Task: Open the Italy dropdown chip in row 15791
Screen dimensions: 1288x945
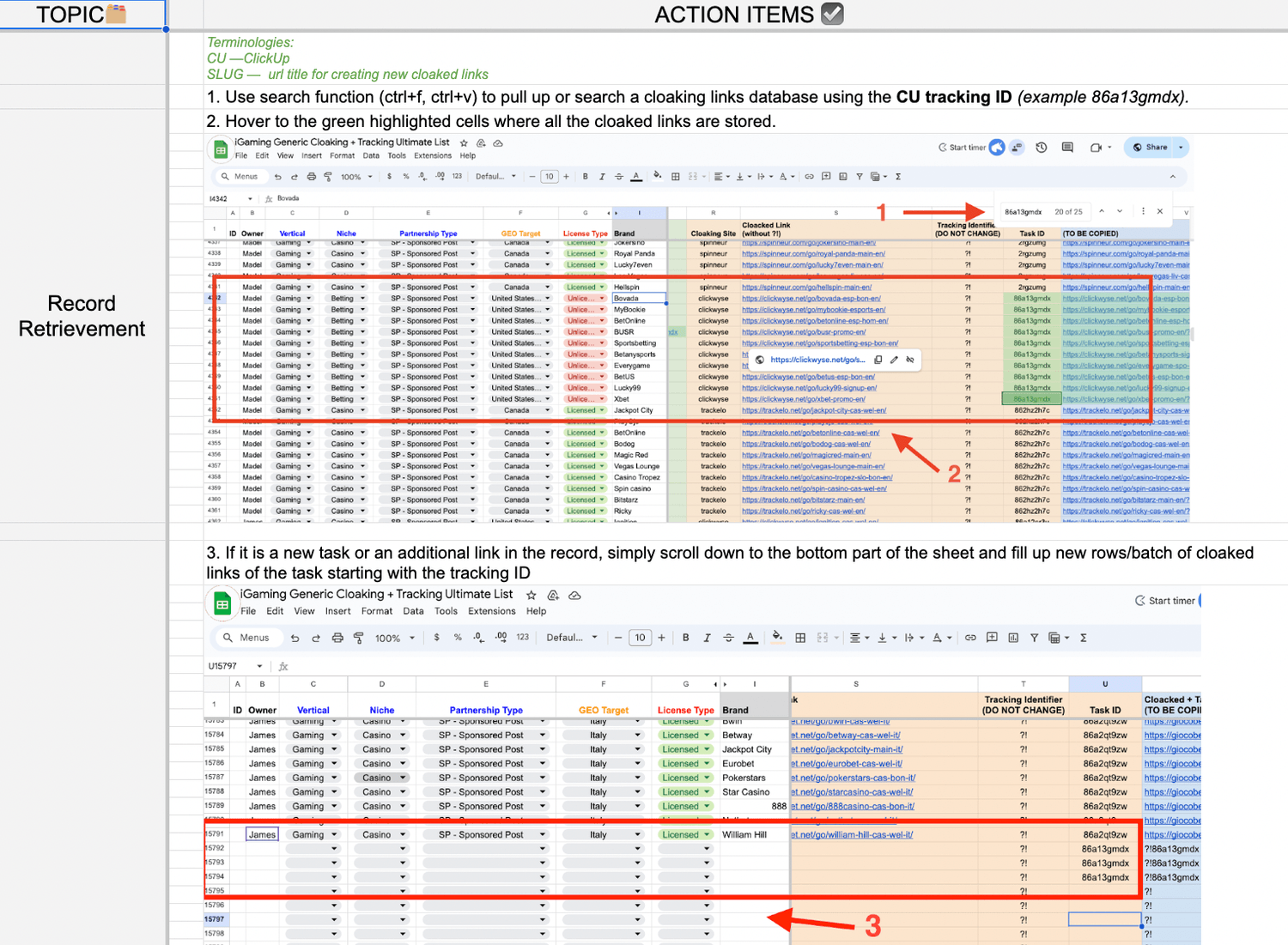Action: (x=604, y=834)
